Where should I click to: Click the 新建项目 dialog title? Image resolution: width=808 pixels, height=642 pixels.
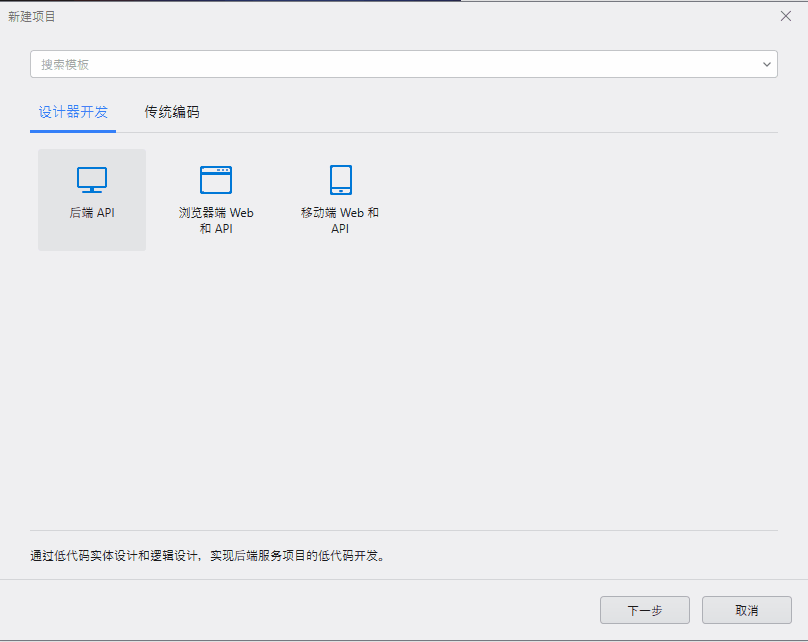(31, 16)
